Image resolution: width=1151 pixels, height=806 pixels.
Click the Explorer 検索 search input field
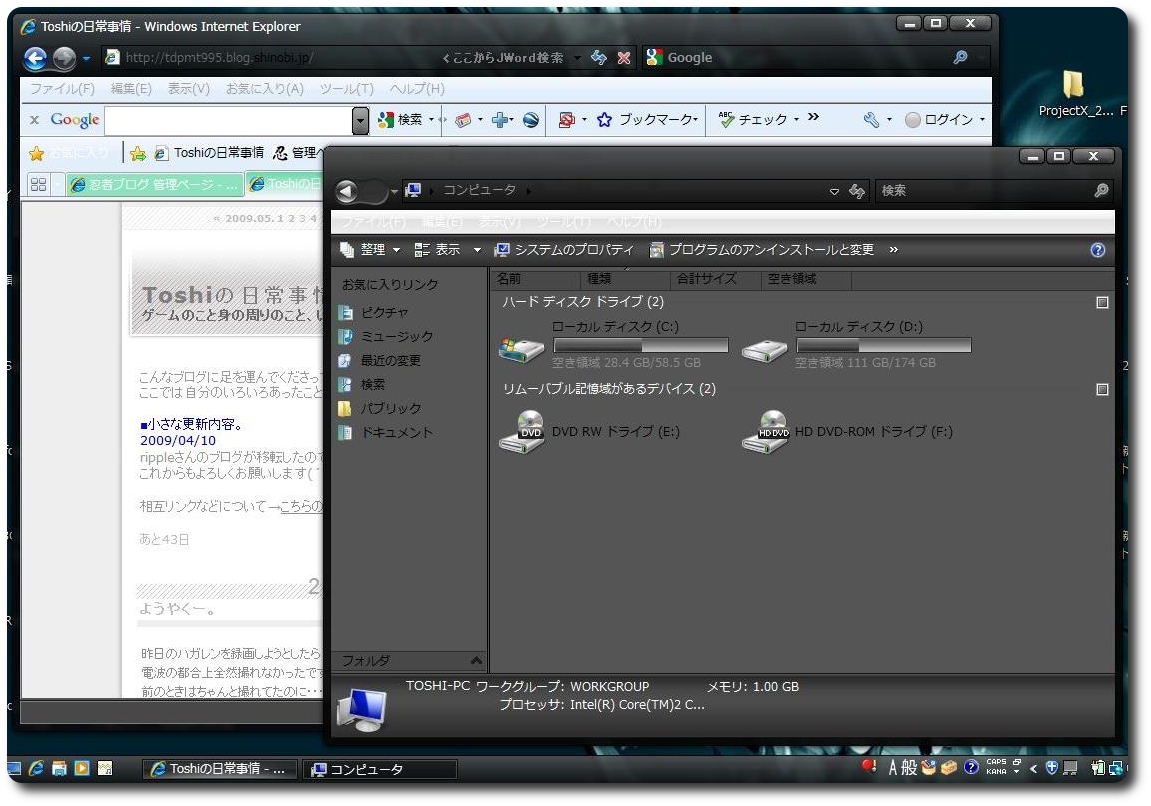pyautogui.click(x=985, y=191)
